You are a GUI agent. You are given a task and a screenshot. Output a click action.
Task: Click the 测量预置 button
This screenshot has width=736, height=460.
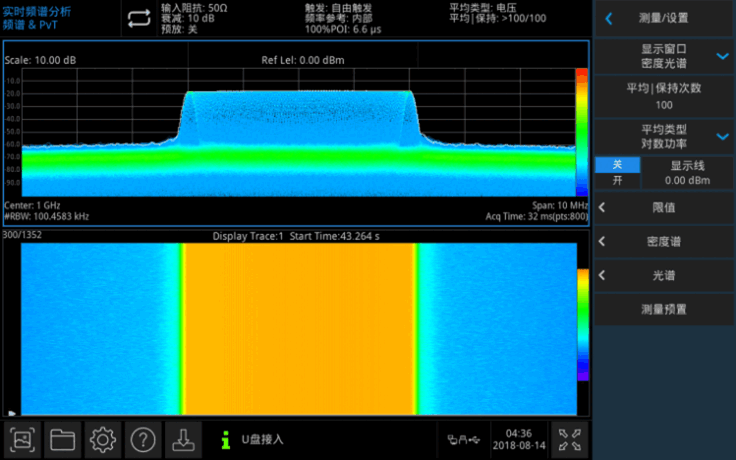click(664, 309)
